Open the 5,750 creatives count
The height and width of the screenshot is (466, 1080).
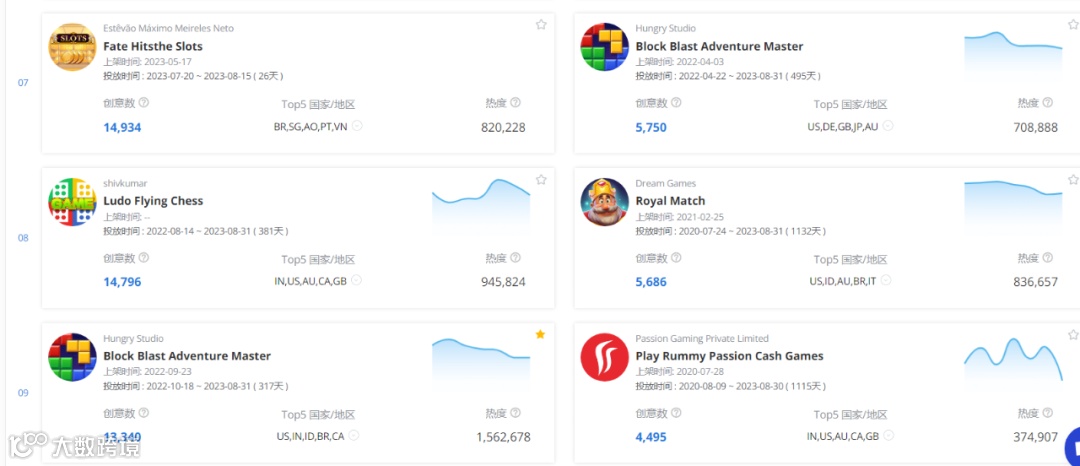(x=651, y=127)
